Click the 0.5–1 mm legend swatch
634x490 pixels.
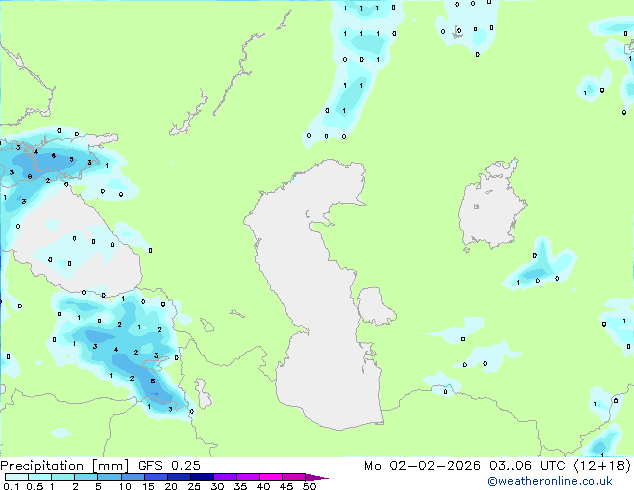tap(40, 477)
